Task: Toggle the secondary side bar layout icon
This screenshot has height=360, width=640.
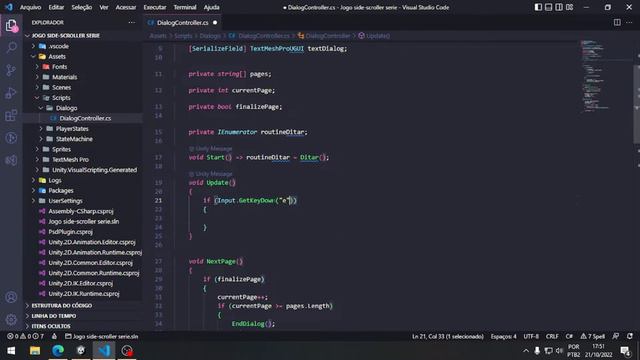Action: [x=559, y=7]
